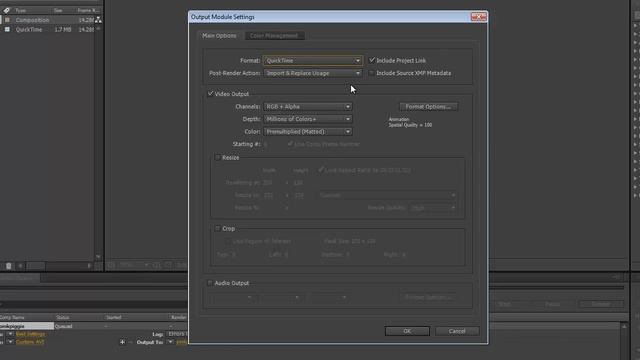The height and width of the screenshot is (360, 640).
Task: Toggle the Video Output checkbox
Action: (x=210, y=94)
